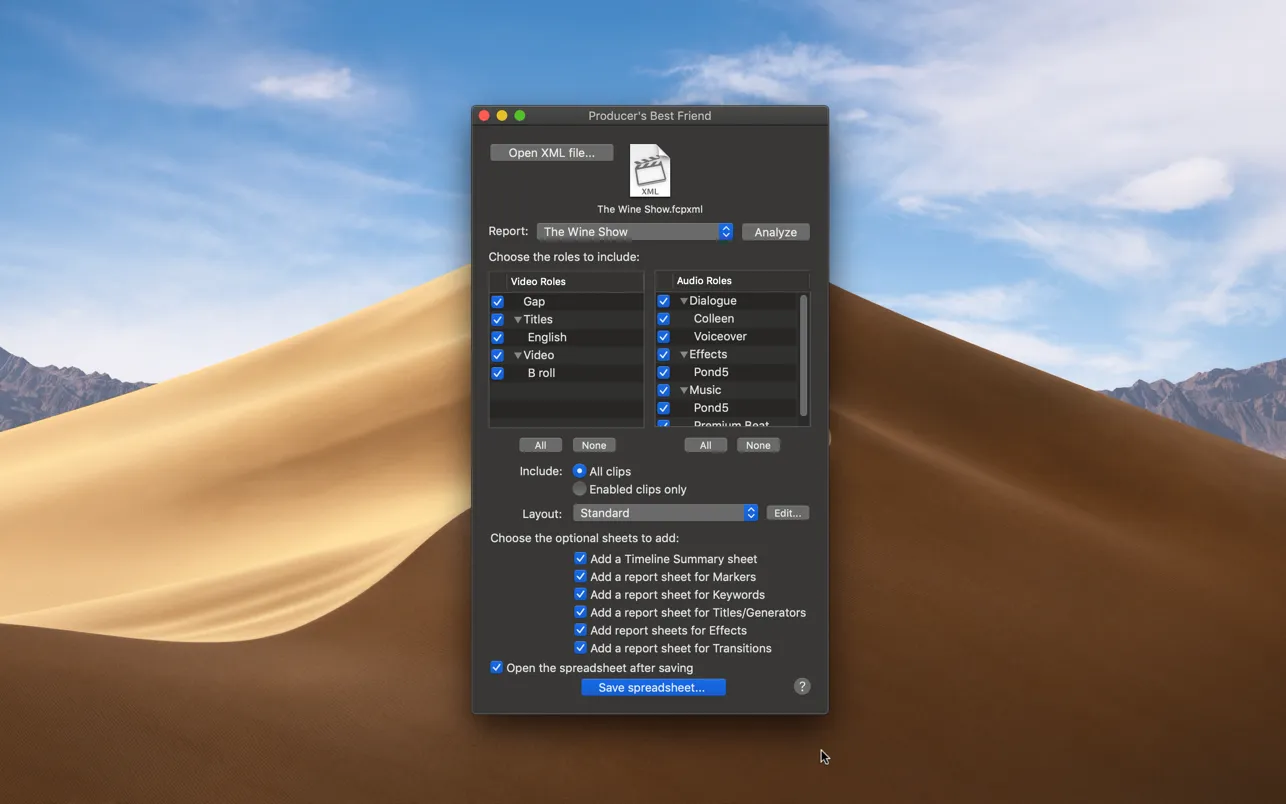Disable "Add report sheets for Effects"
The width and height of the screenshot is (1286, 804).
(580, 630)
